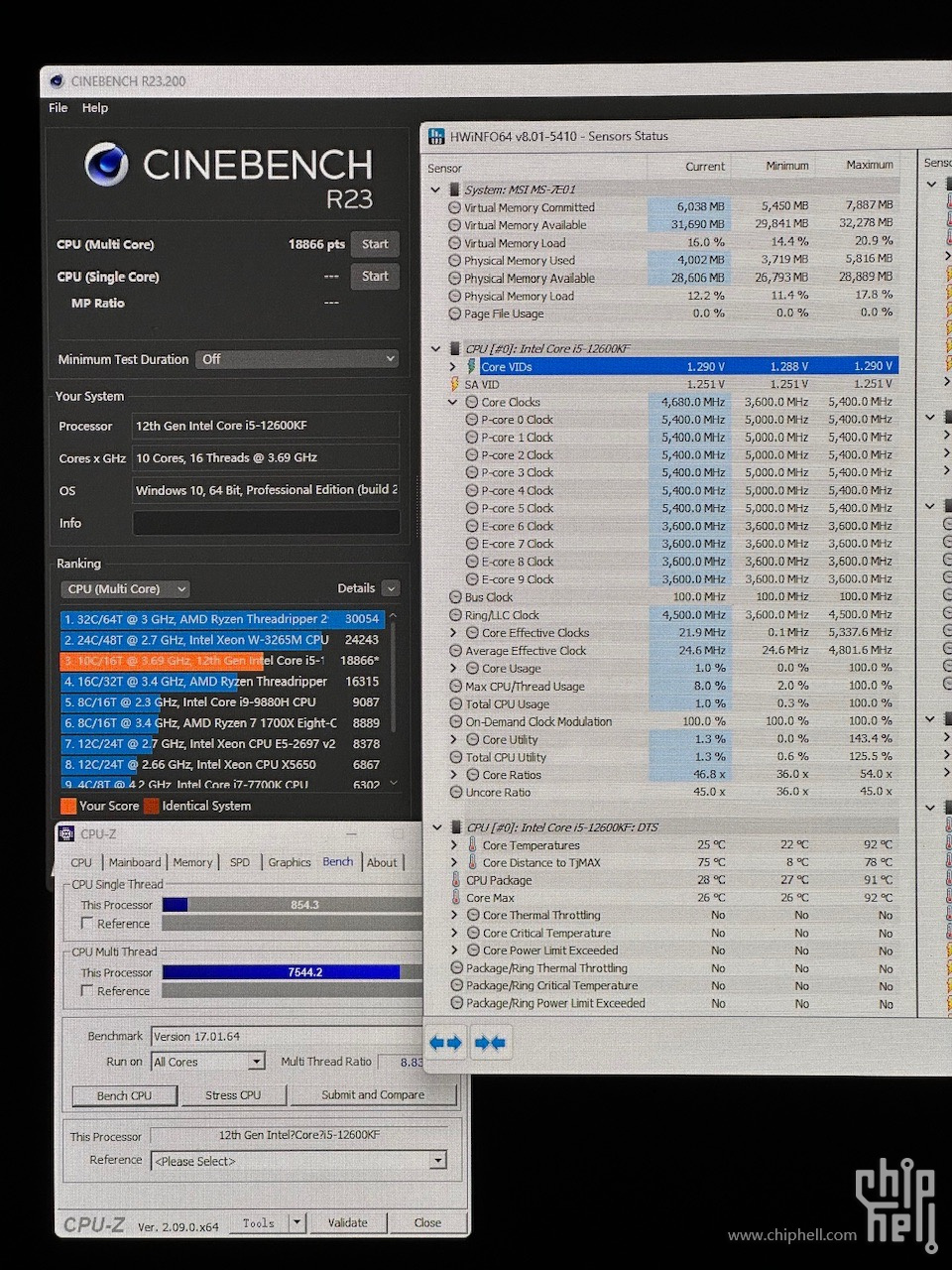Viewport: 952px width, 1270px height.
Task: Collapse the Core Clocks tree
Action: click(453, 402)
